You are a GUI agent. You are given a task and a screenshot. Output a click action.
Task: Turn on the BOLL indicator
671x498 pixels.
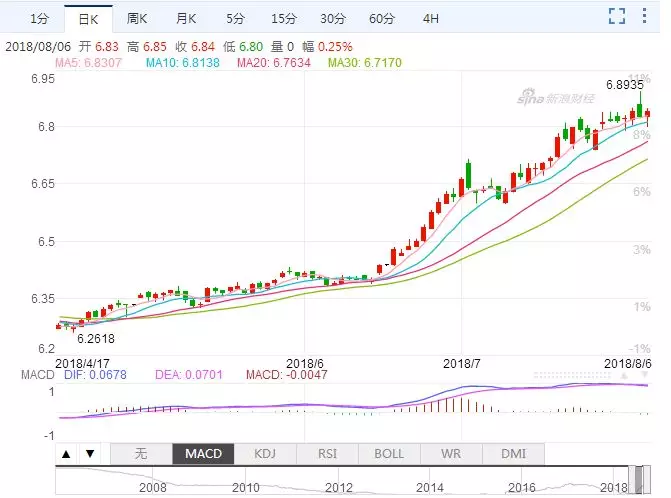[389, 454]
